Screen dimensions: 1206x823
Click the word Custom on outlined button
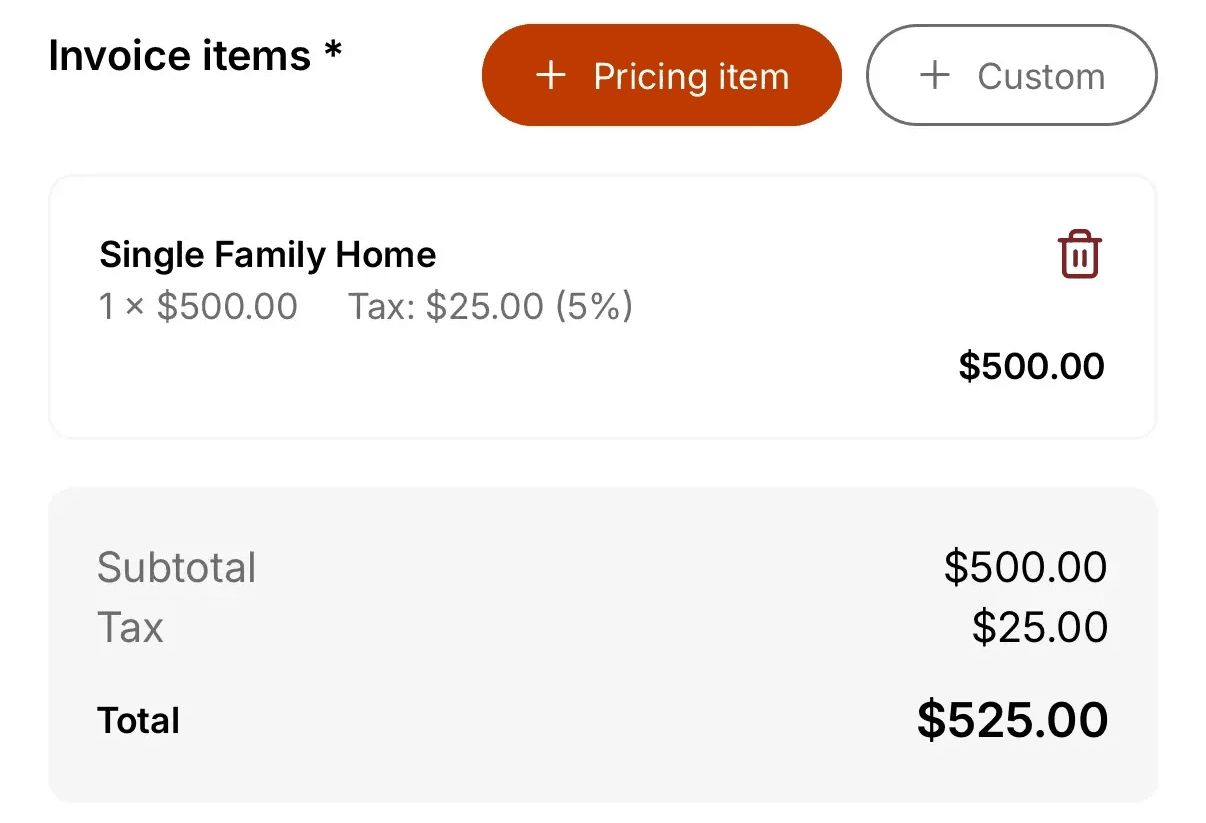(1041, 76)
